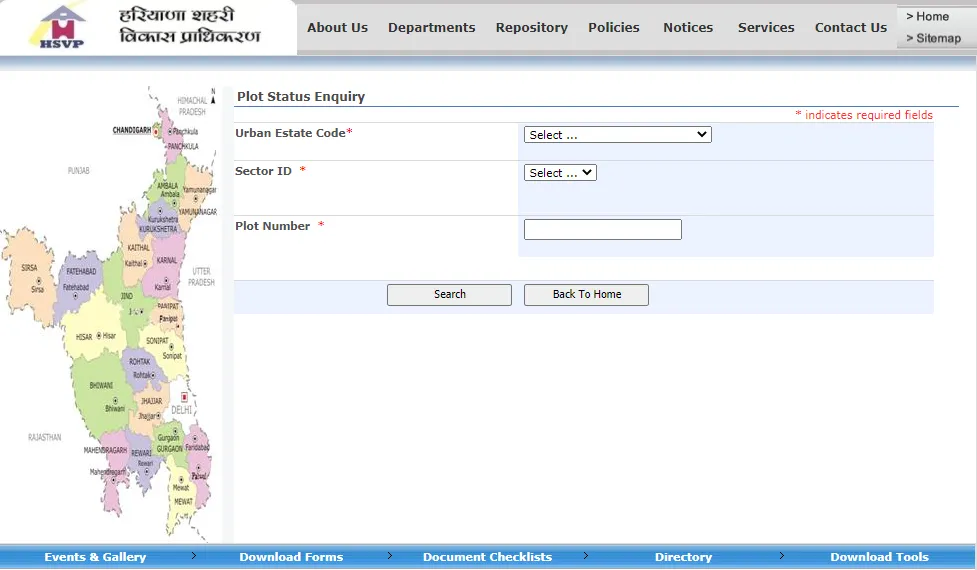Viewport: 977px width, 570px height.
Task: Expand the Sector ID dropdown
Action: tap(560, 173)
